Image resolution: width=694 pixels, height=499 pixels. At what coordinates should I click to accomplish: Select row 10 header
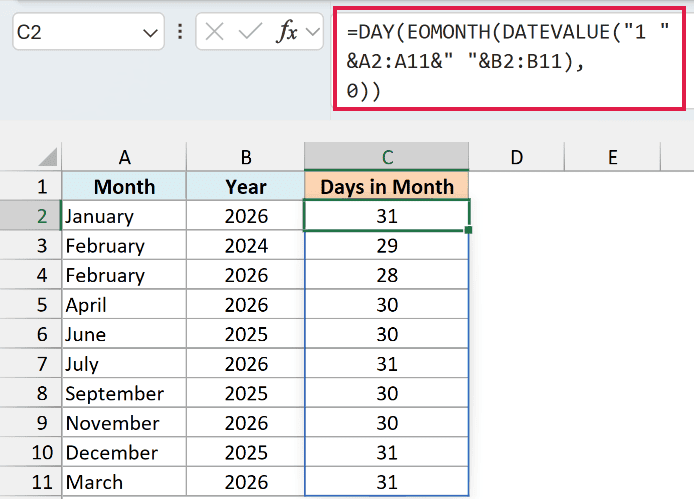click(31, 452)
